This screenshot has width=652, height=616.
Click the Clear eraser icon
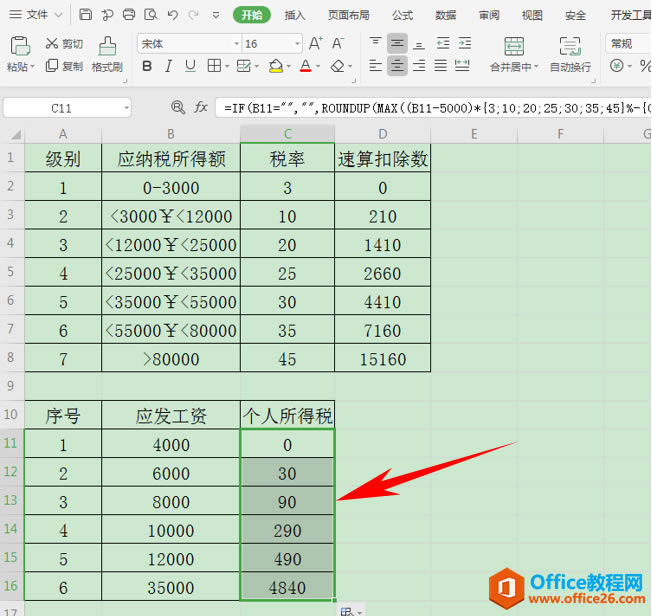click(x=337, y=66)
